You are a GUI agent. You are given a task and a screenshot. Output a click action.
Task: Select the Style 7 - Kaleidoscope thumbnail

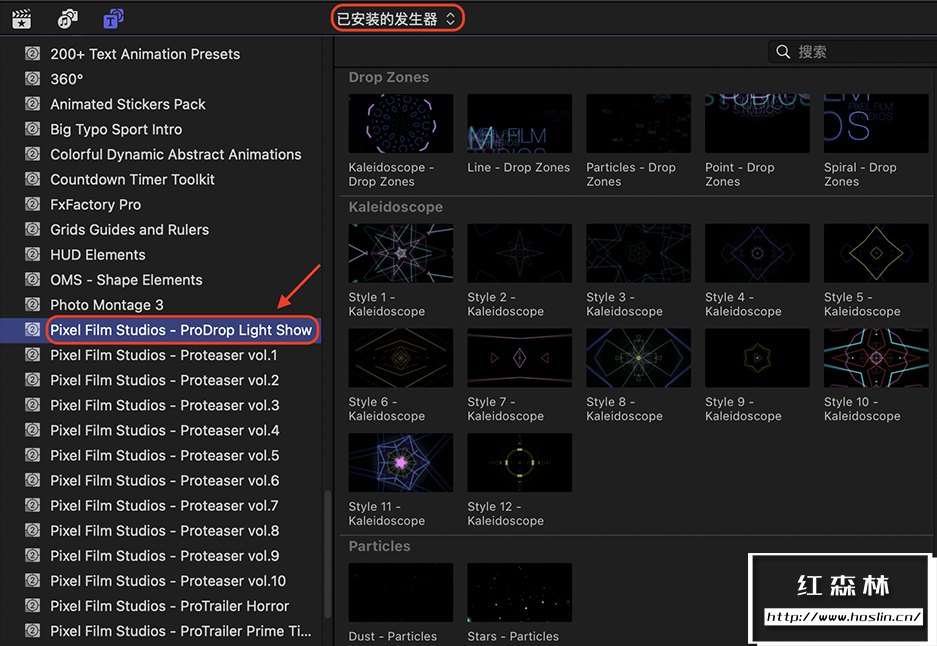coord(519,357)
